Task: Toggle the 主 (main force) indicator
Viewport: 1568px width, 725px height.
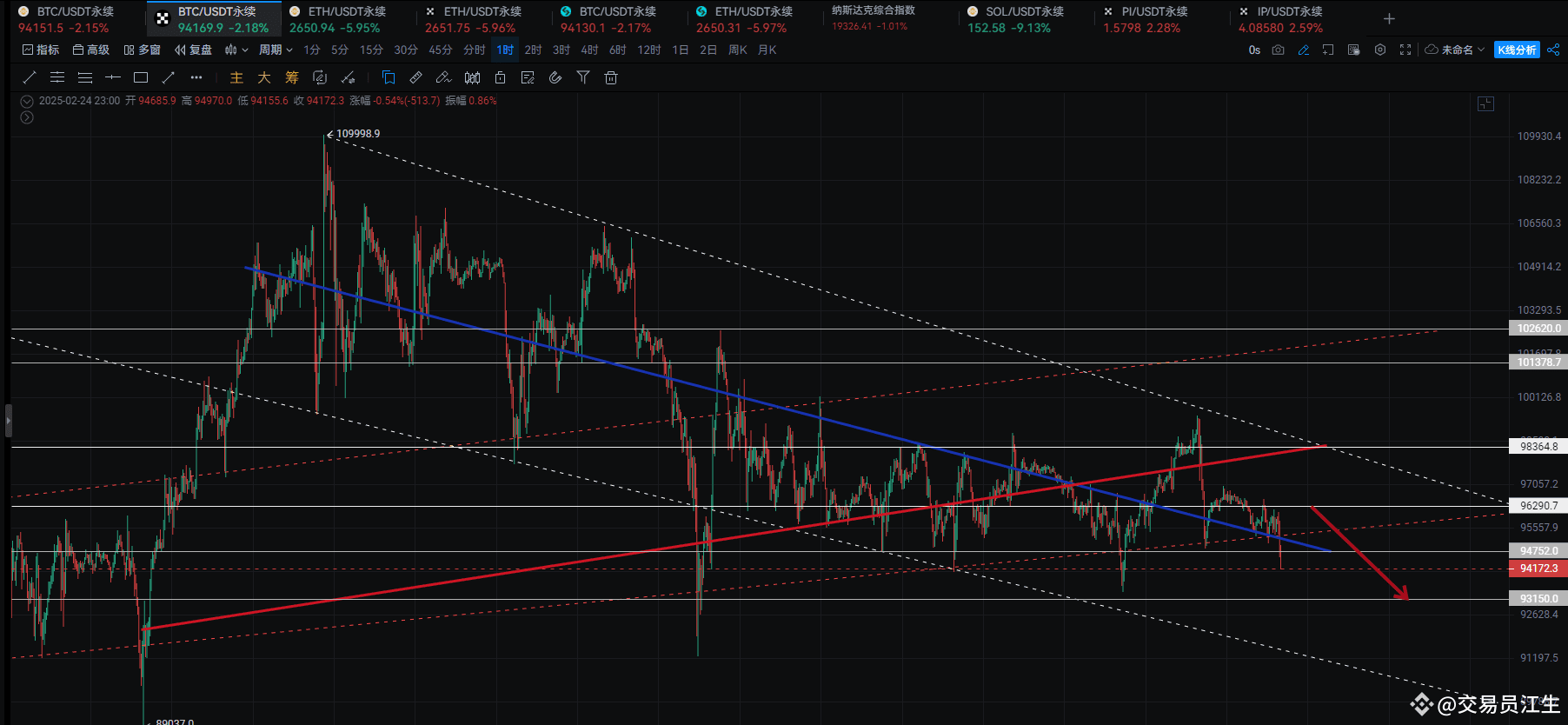Action: coord(236,77)
